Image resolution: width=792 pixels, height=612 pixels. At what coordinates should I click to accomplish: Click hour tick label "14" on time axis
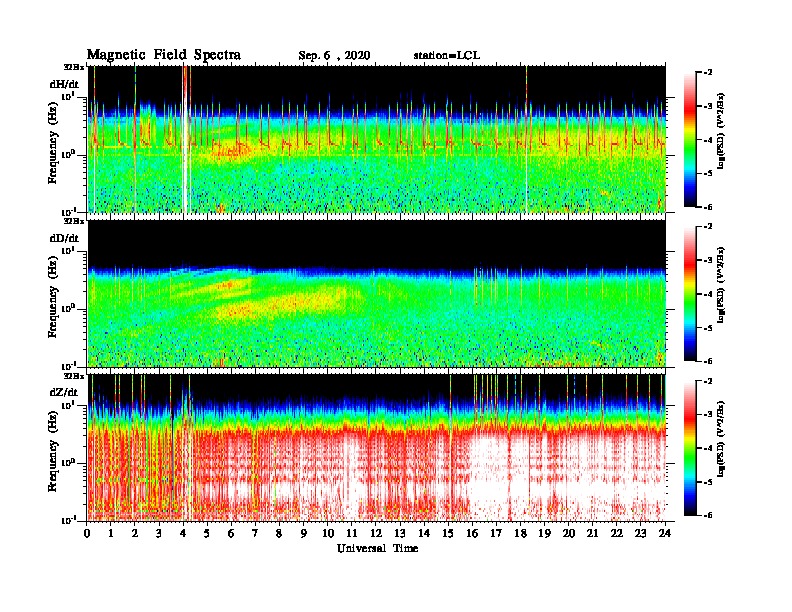pos(424,534)
